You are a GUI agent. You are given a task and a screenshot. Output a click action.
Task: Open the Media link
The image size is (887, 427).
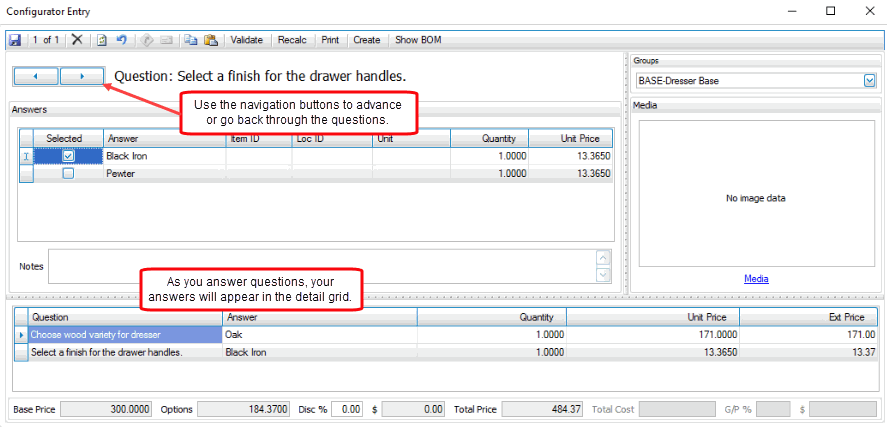pyautogui.click(x=756, y=279)
